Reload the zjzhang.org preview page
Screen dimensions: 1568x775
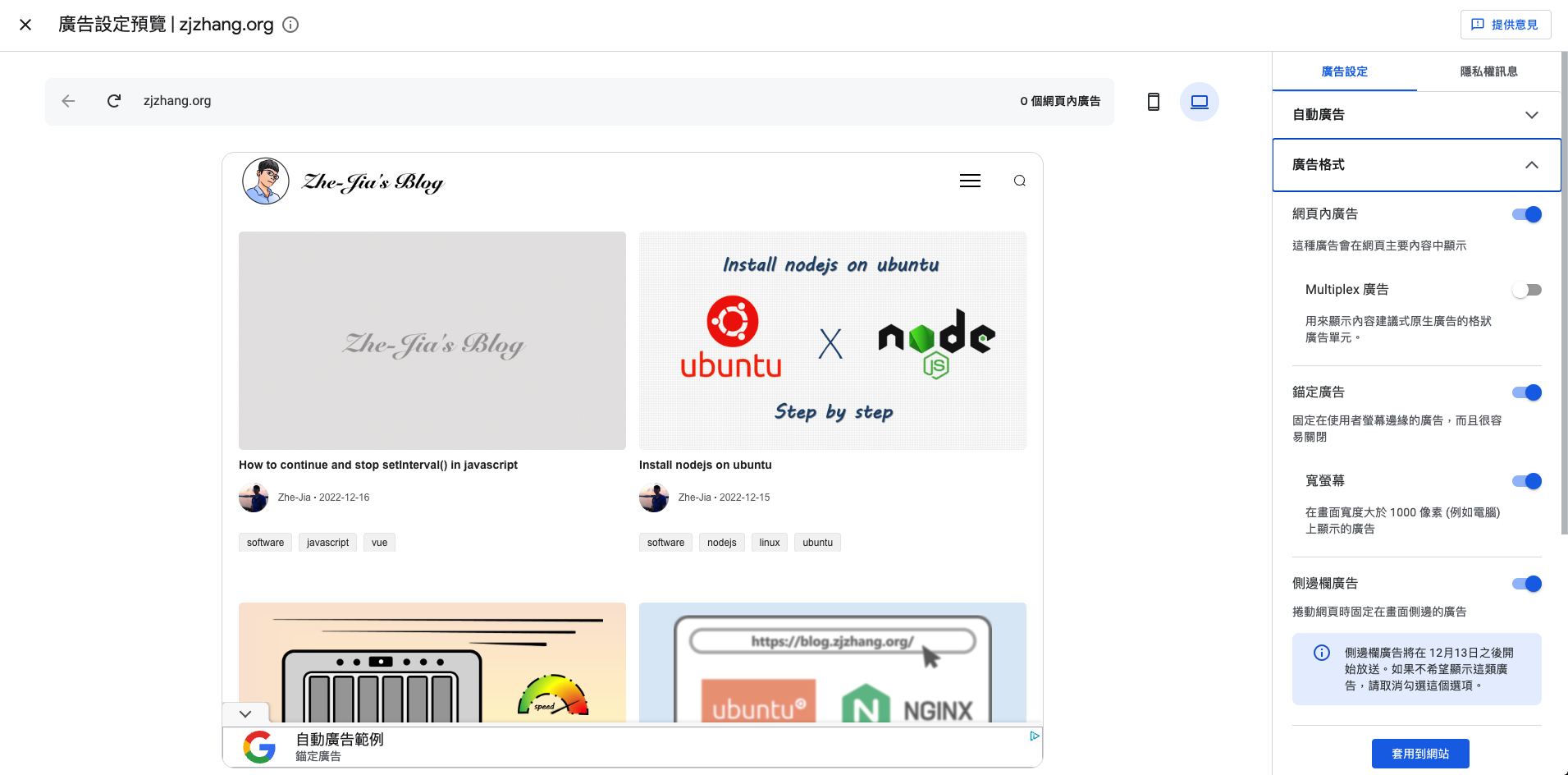(x=114, y=101)
